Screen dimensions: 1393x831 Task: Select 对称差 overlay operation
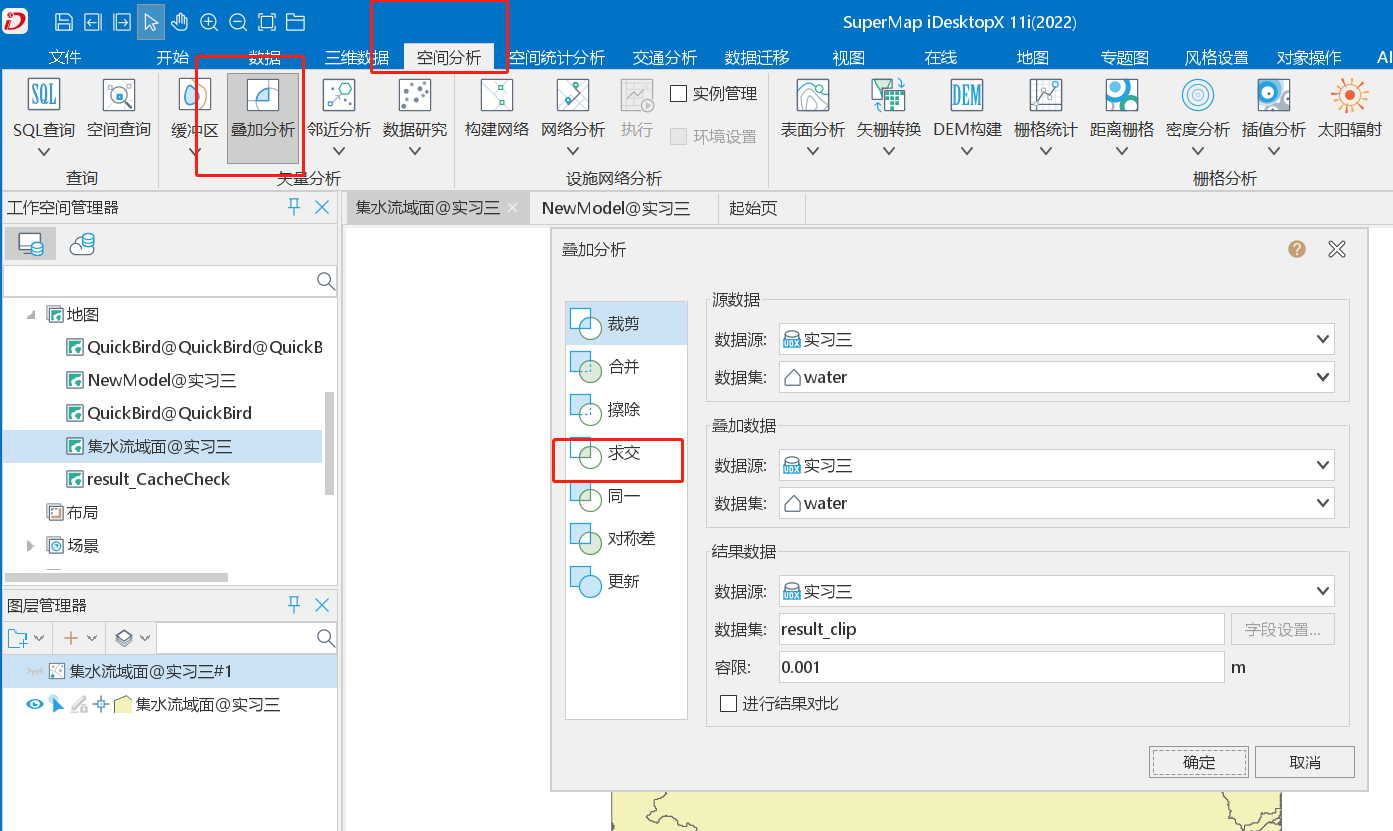(x=626, y=539)
